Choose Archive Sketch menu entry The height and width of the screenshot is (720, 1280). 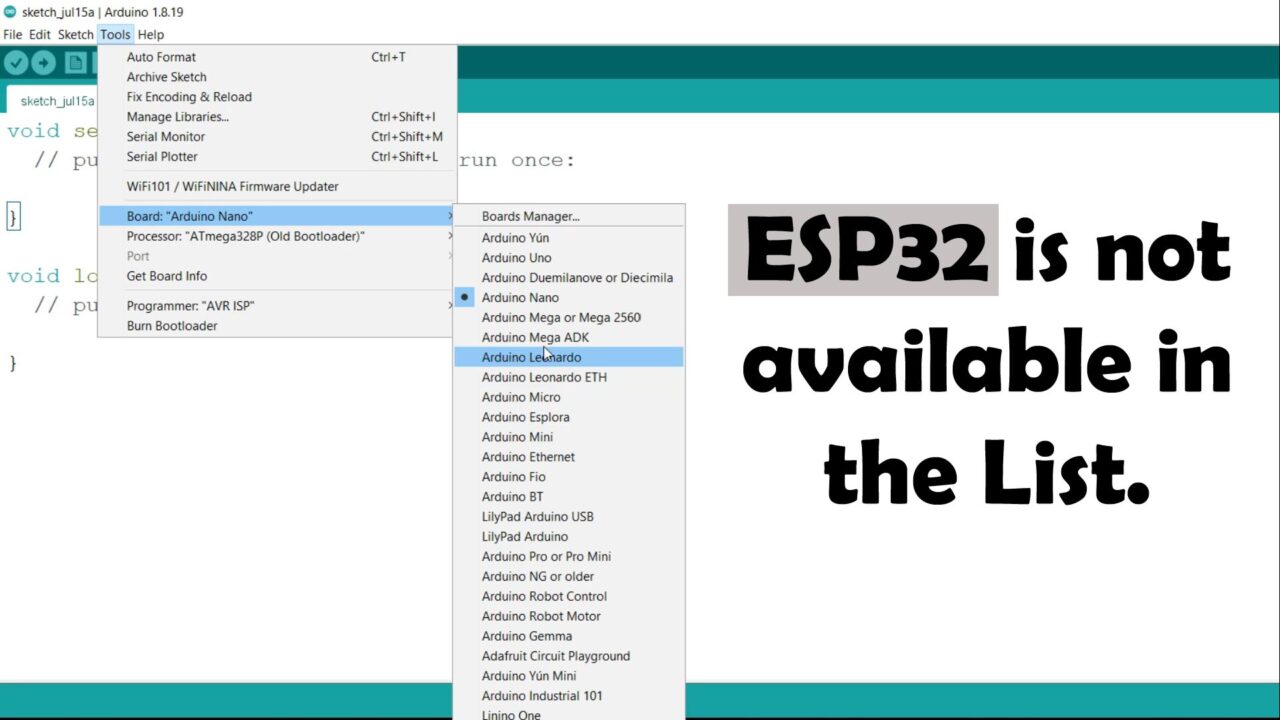tap(277, 77)
